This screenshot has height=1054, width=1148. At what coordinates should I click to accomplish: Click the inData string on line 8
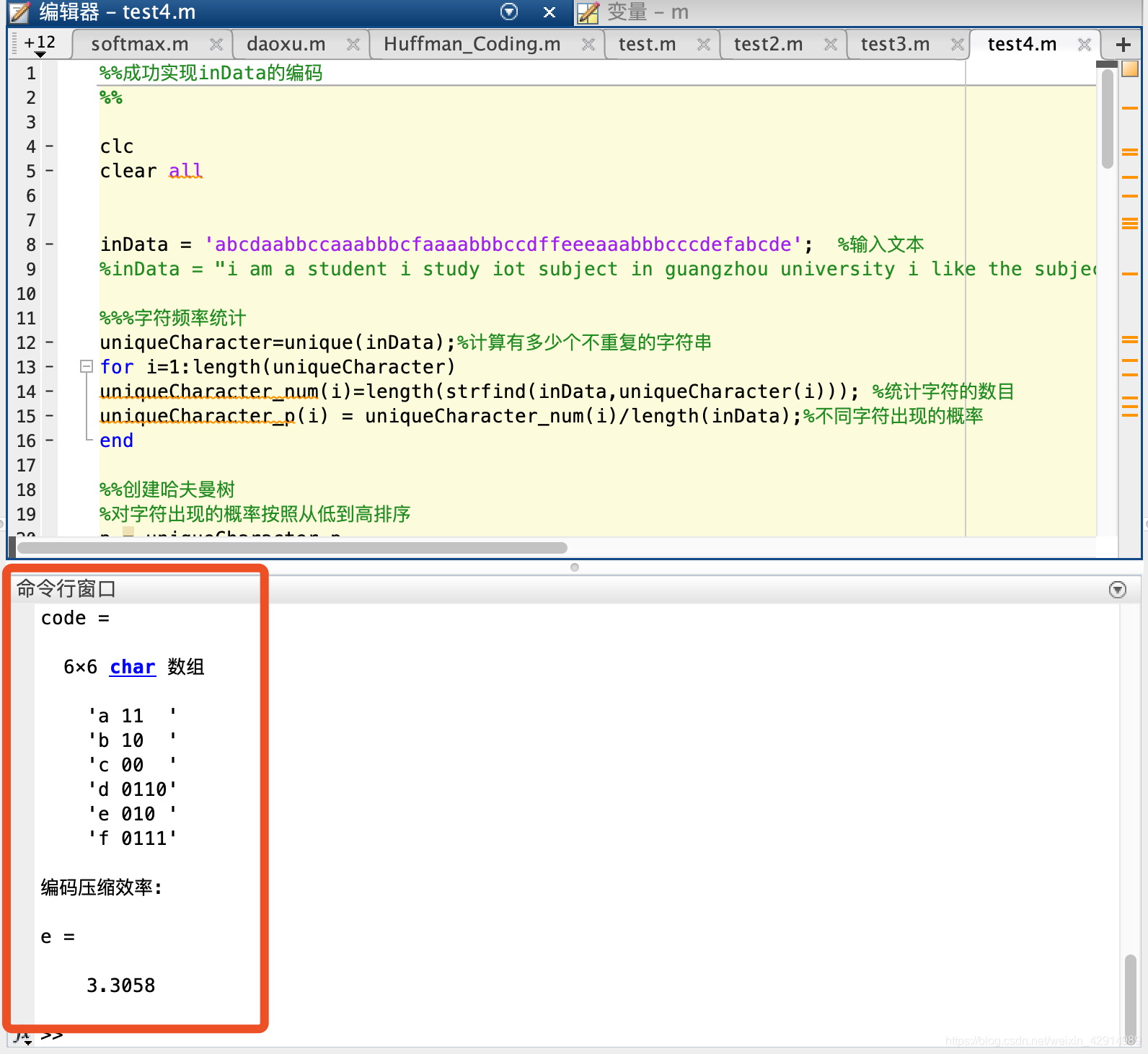coord(503,244)
